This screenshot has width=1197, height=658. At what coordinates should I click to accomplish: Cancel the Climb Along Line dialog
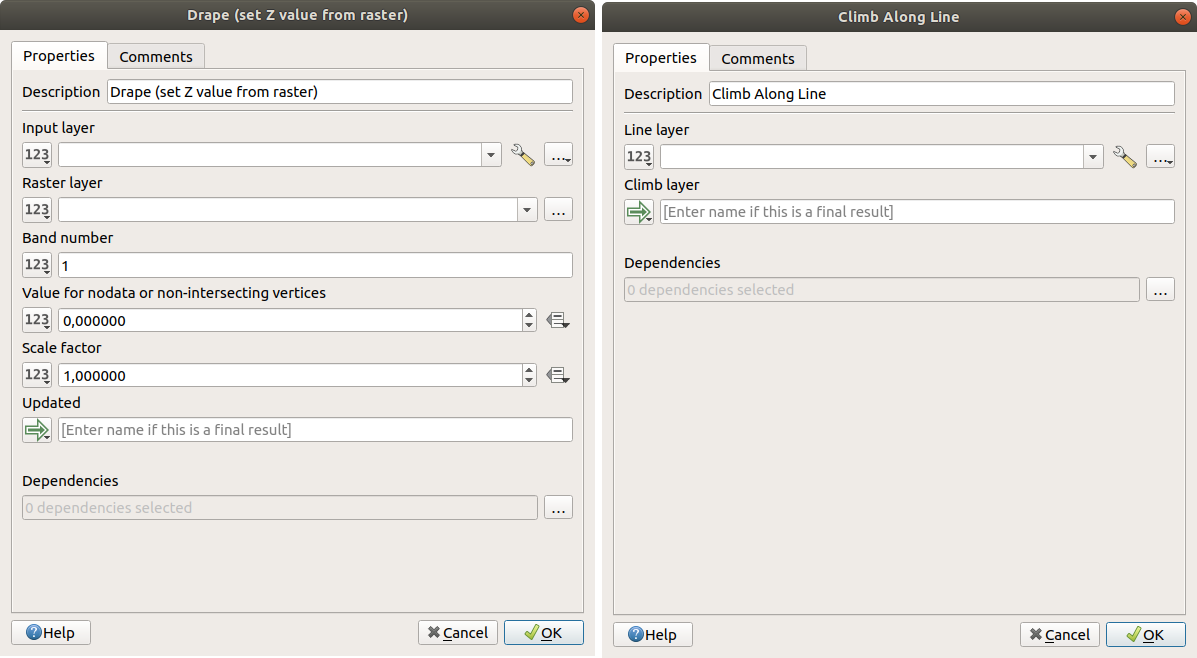(1059, 635)
